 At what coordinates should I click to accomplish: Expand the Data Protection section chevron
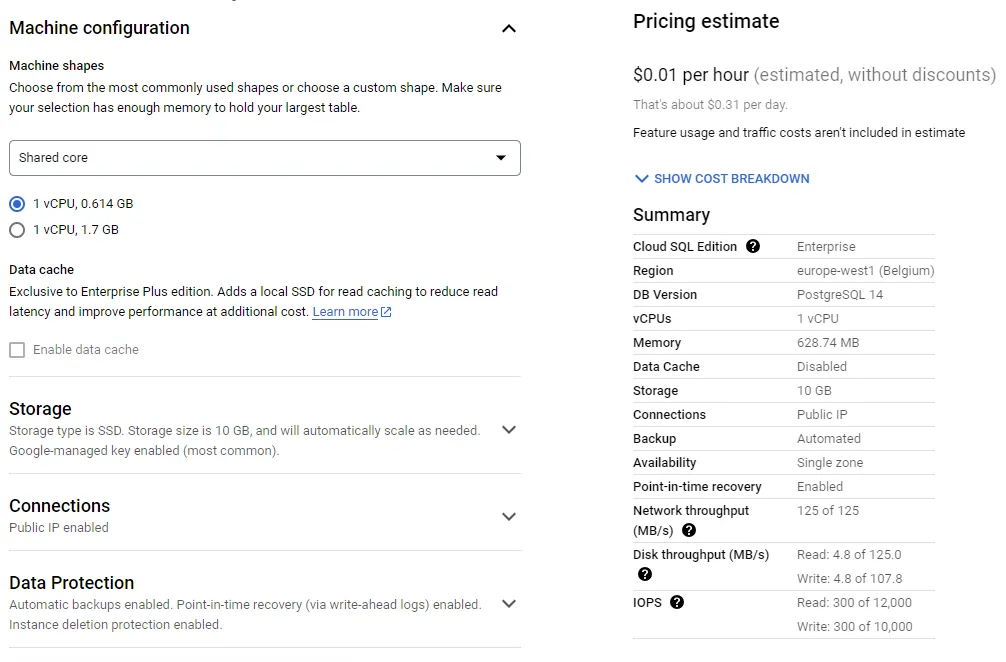pos(509,604)
